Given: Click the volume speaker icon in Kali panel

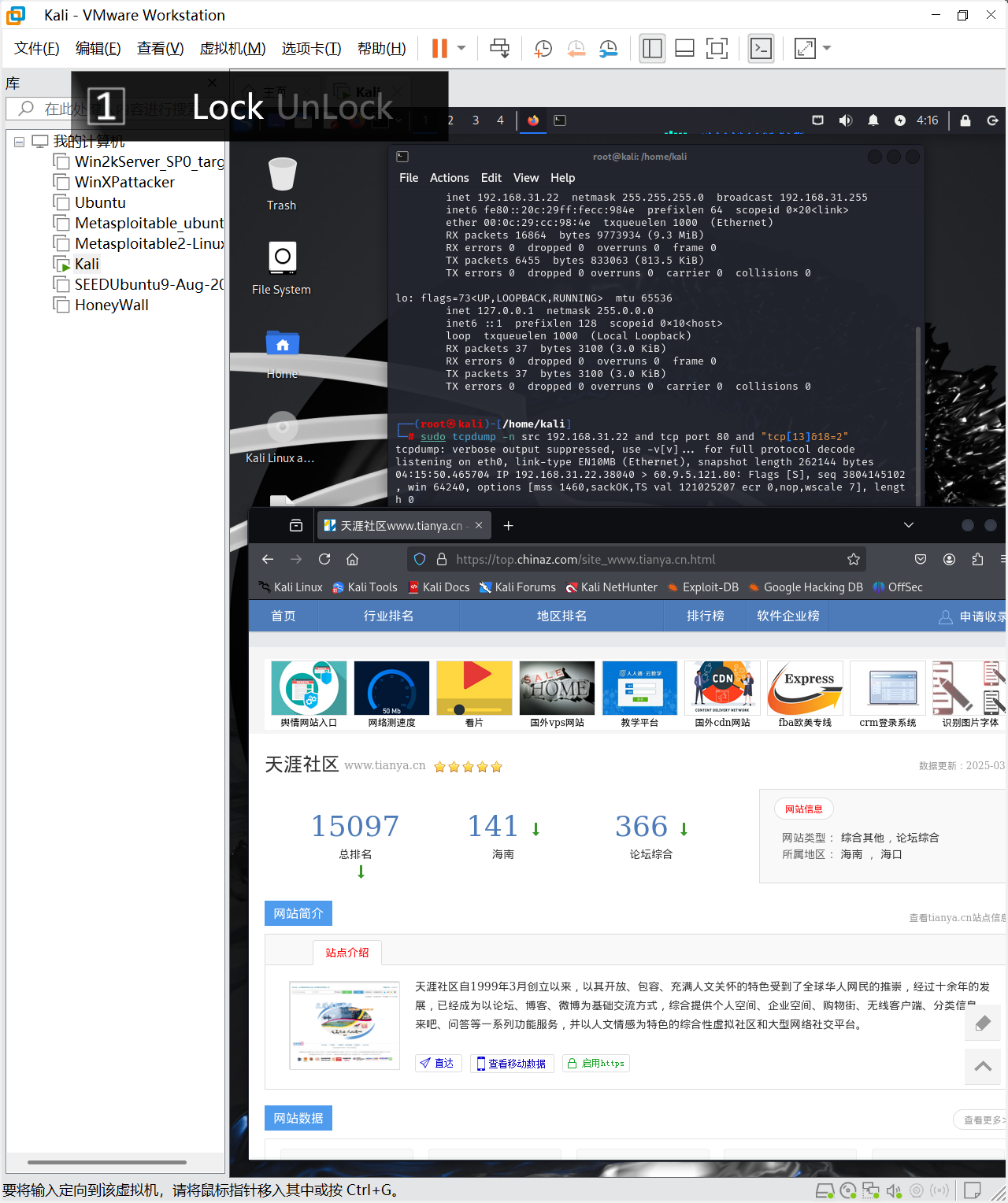Looking at the screenshot, I should pos(846,120).
